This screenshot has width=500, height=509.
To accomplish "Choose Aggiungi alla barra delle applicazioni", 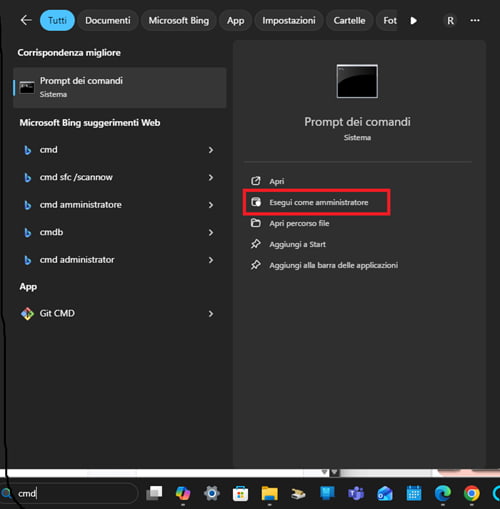I will 334,265.
